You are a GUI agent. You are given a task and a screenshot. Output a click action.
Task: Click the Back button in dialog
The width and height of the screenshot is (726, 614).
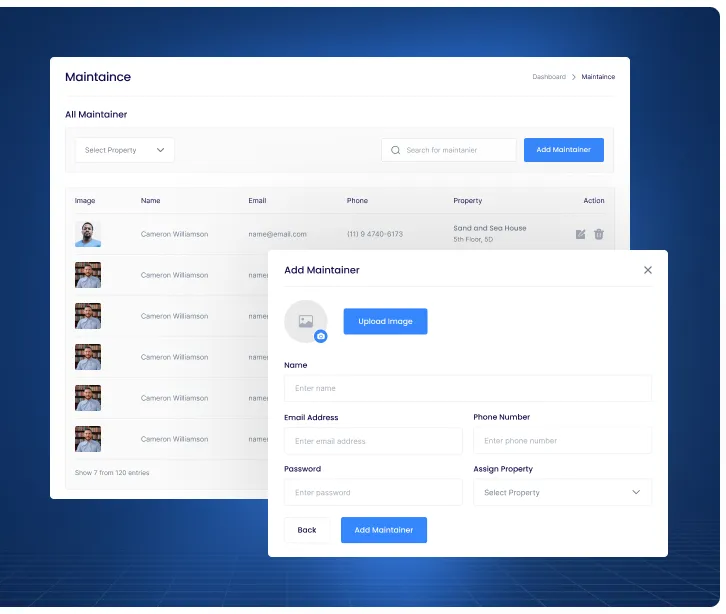tap(307, 530)
